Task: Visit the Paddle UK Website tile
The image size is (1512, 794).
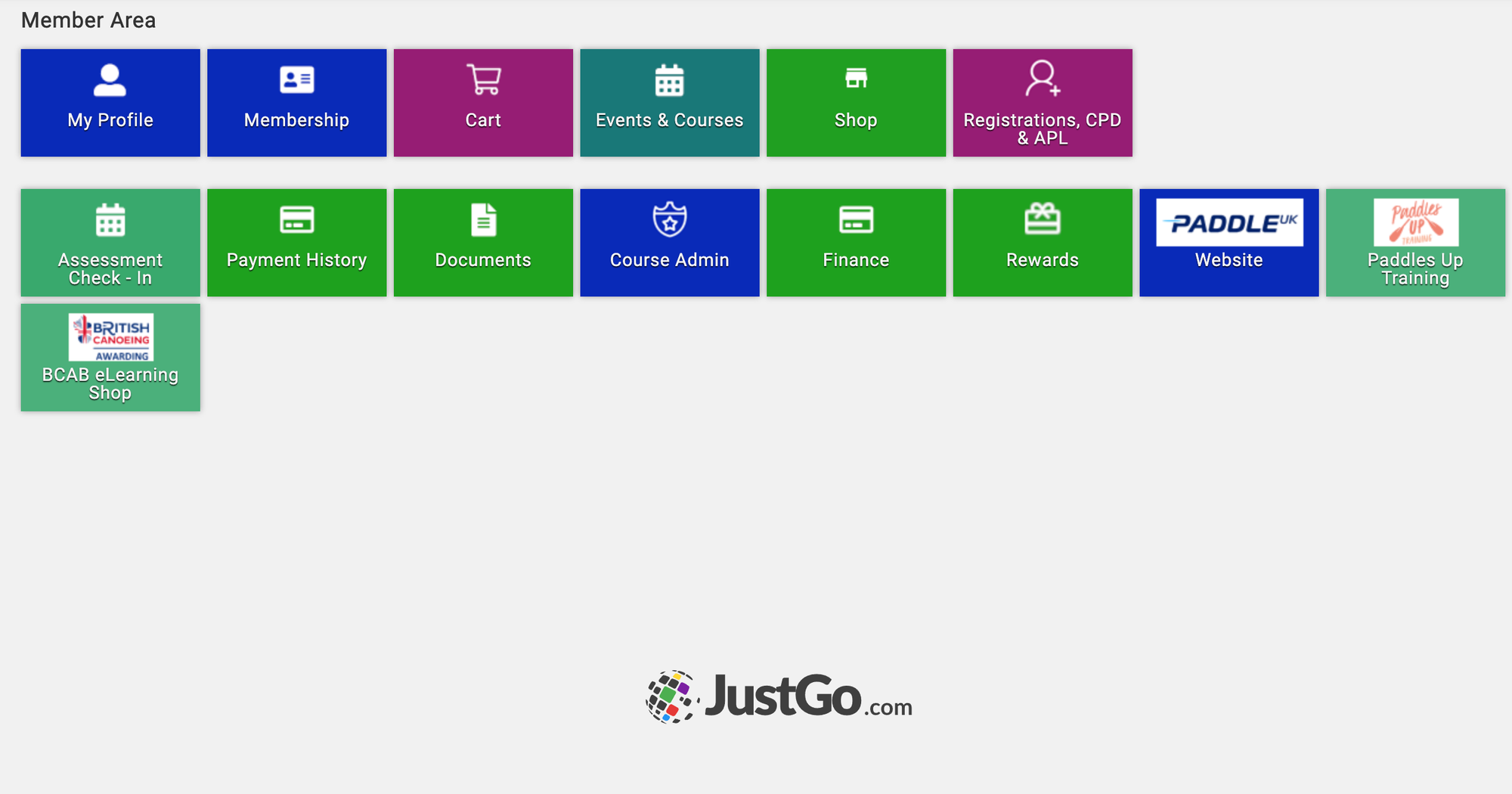Action: pos(1229,243)
